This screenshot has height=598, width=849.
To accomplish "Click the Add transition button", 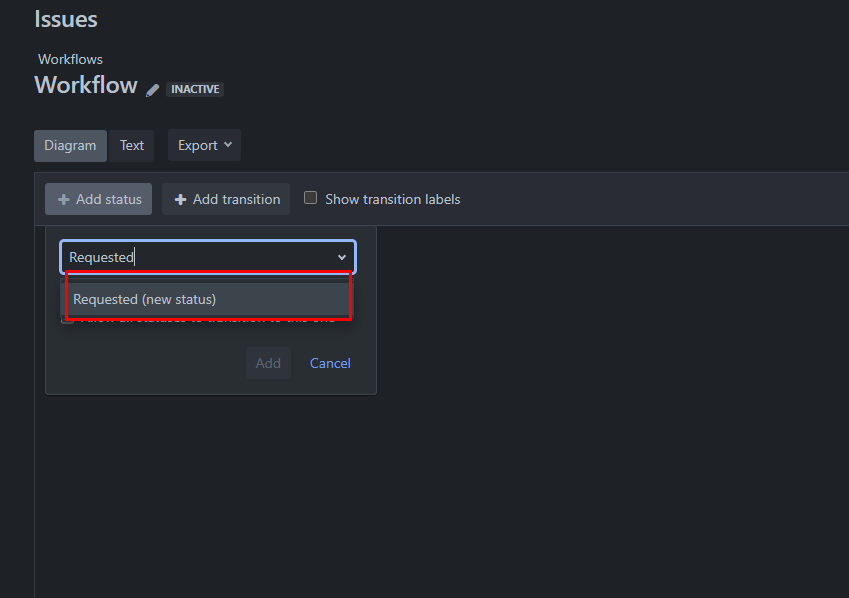I will [226, 199].
